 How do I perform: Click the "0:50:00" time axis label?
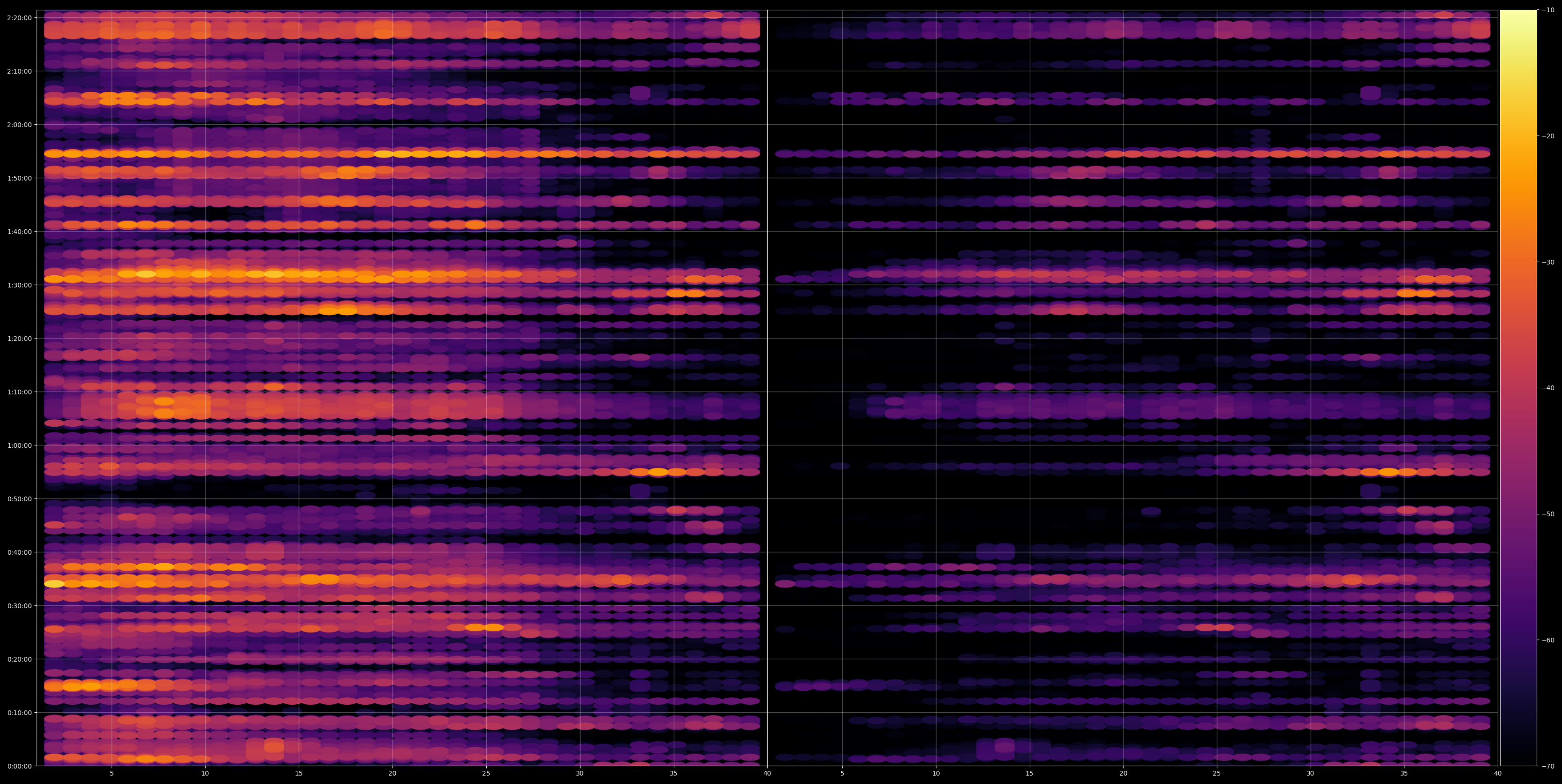point(19,499)
